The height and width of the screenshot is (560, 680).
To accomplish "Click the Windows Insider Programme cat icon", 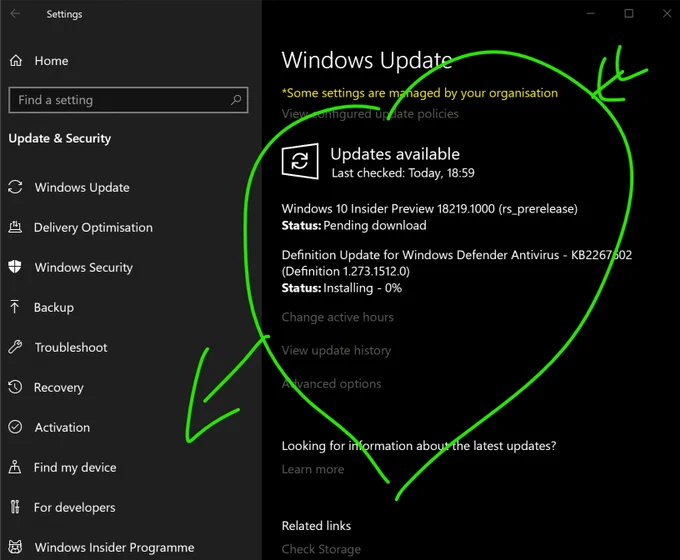I will point(15,547).
